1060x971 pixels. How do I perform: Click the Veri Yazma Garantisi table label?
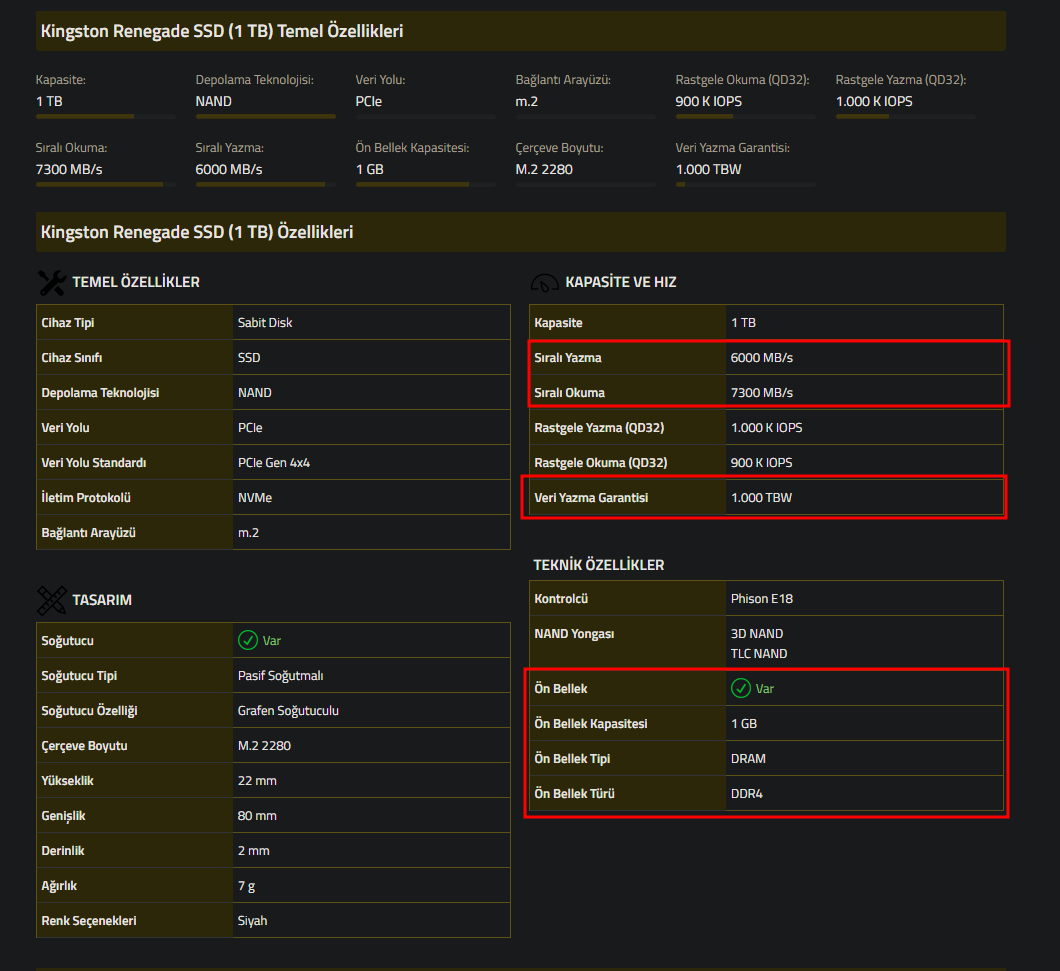(591, 498)
